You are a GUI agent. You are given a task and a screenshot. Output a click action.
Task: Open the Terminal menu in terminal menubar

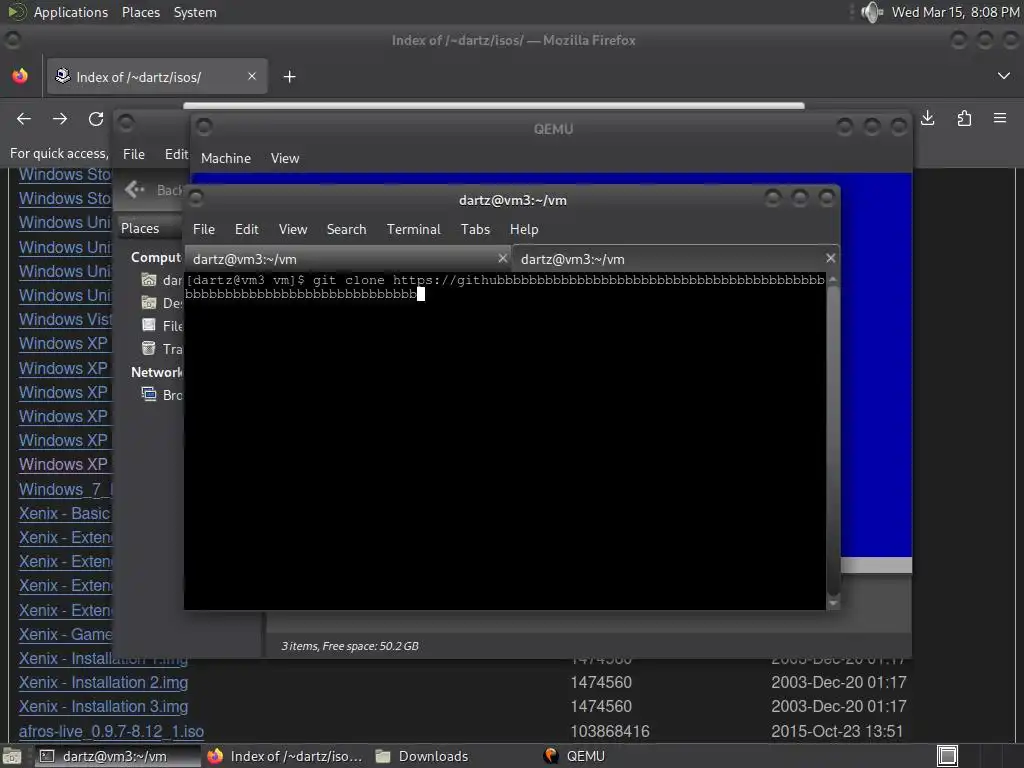click(x=413, y=229)
